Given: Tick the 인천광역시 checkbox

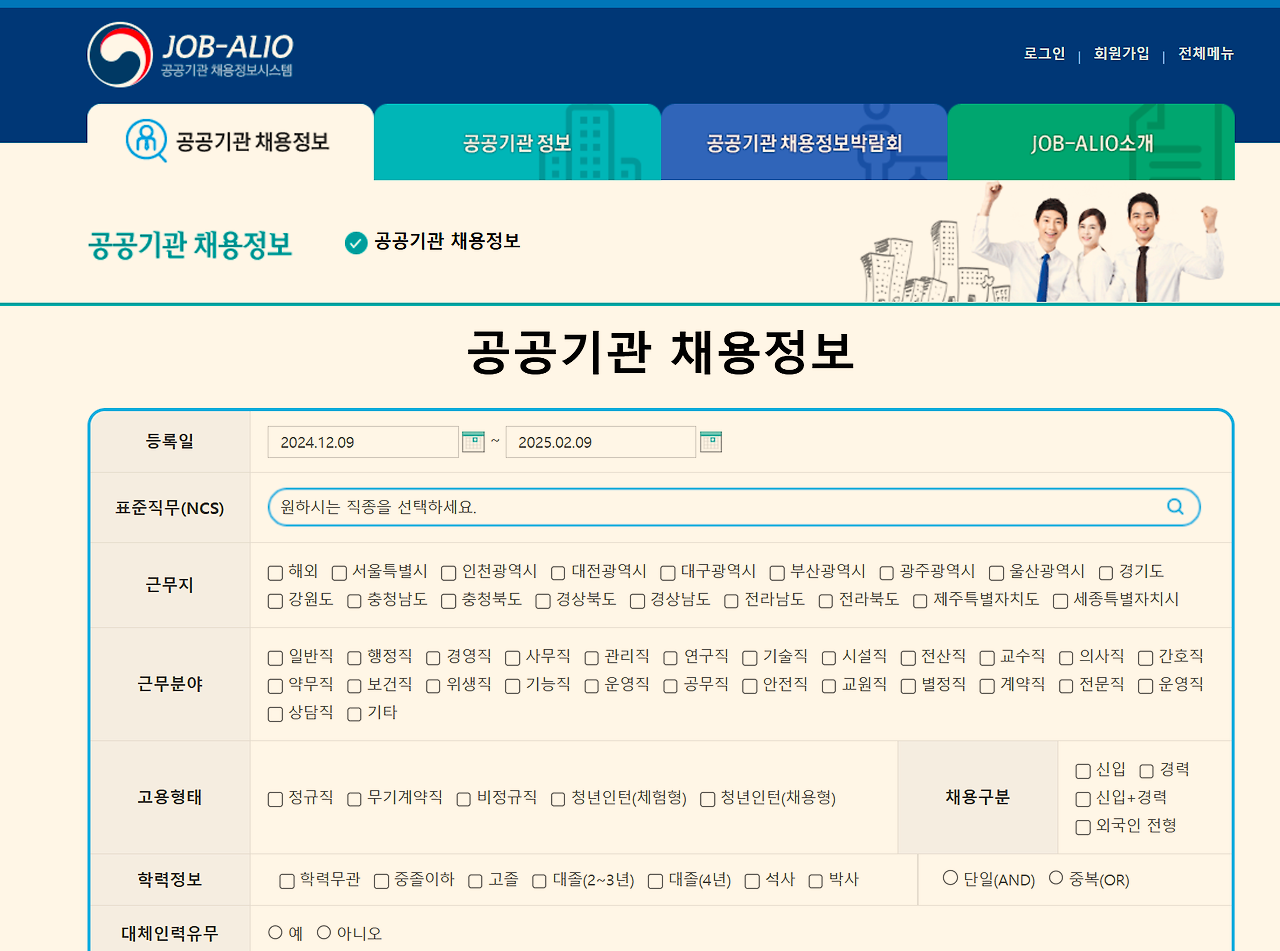Looking at the screenshot, I should point(449,573).
